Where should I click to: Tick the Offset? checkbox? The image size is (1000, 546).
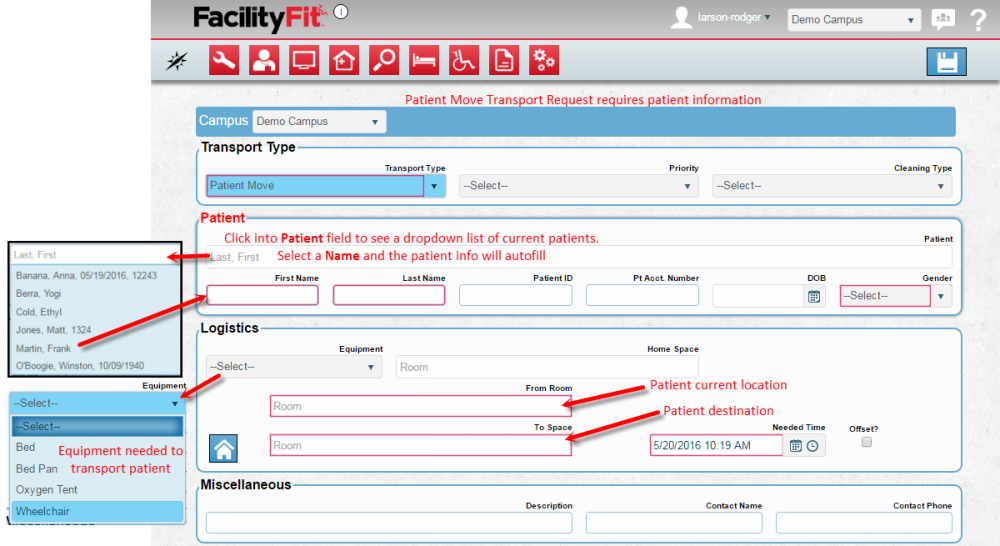click(x=867, y=442)
